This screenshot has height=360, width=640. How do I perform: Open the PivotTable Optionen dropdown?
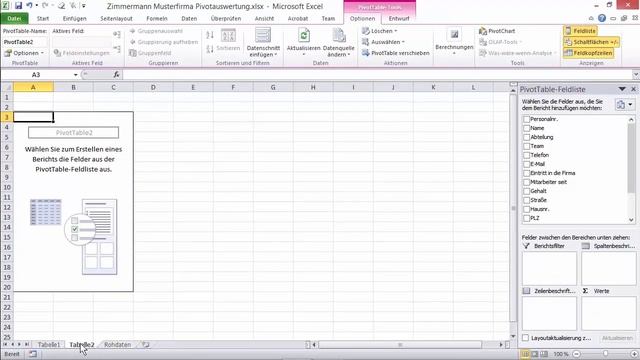pyautogui.click(x=24, y=53)
